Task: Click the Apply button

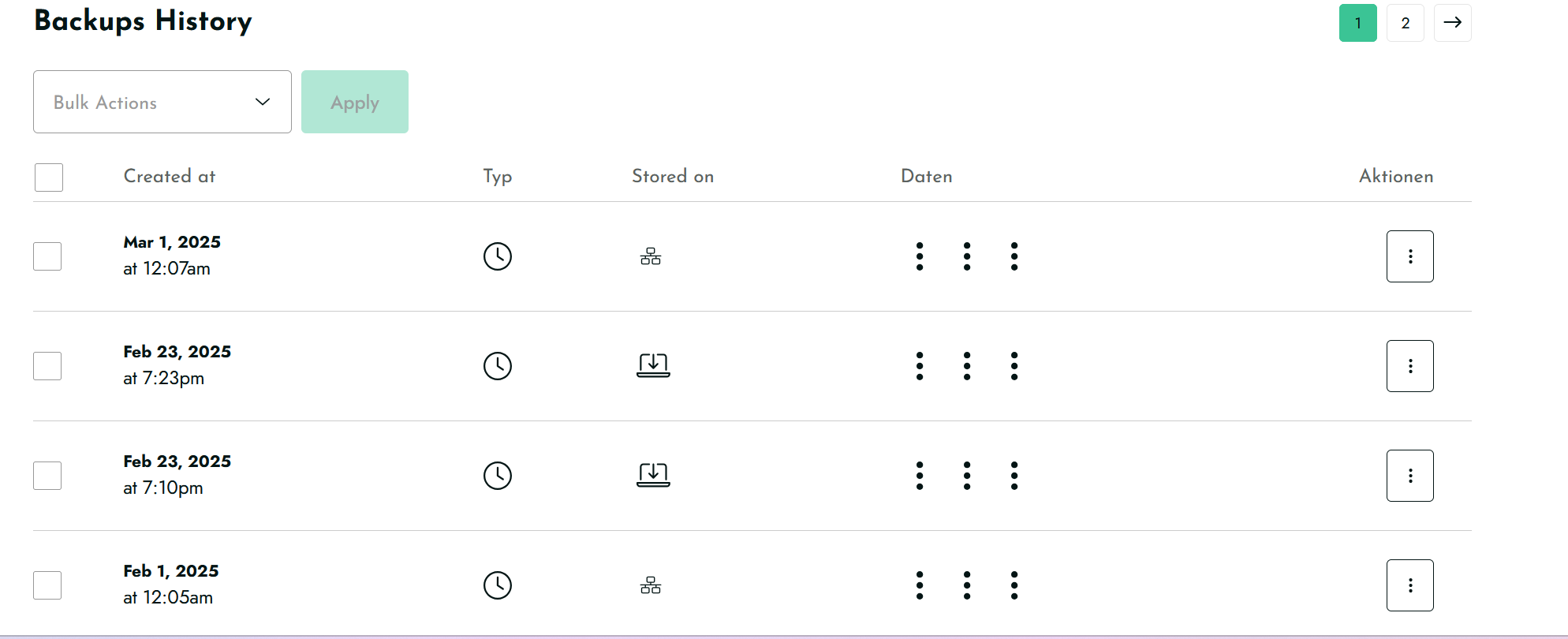Action: (x=355, y=102)
